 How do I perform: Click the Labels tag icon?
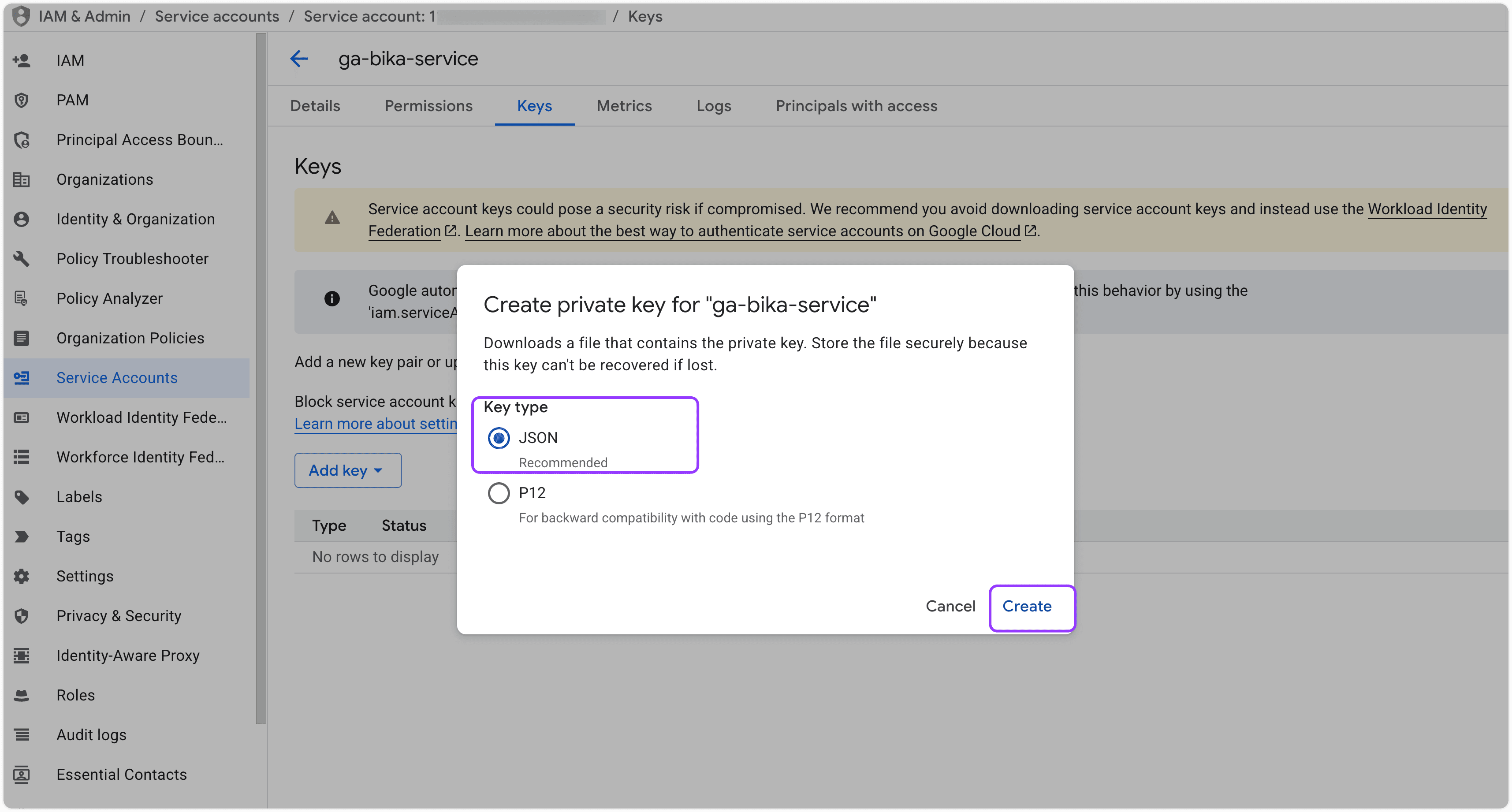click(x=22, y=497)
